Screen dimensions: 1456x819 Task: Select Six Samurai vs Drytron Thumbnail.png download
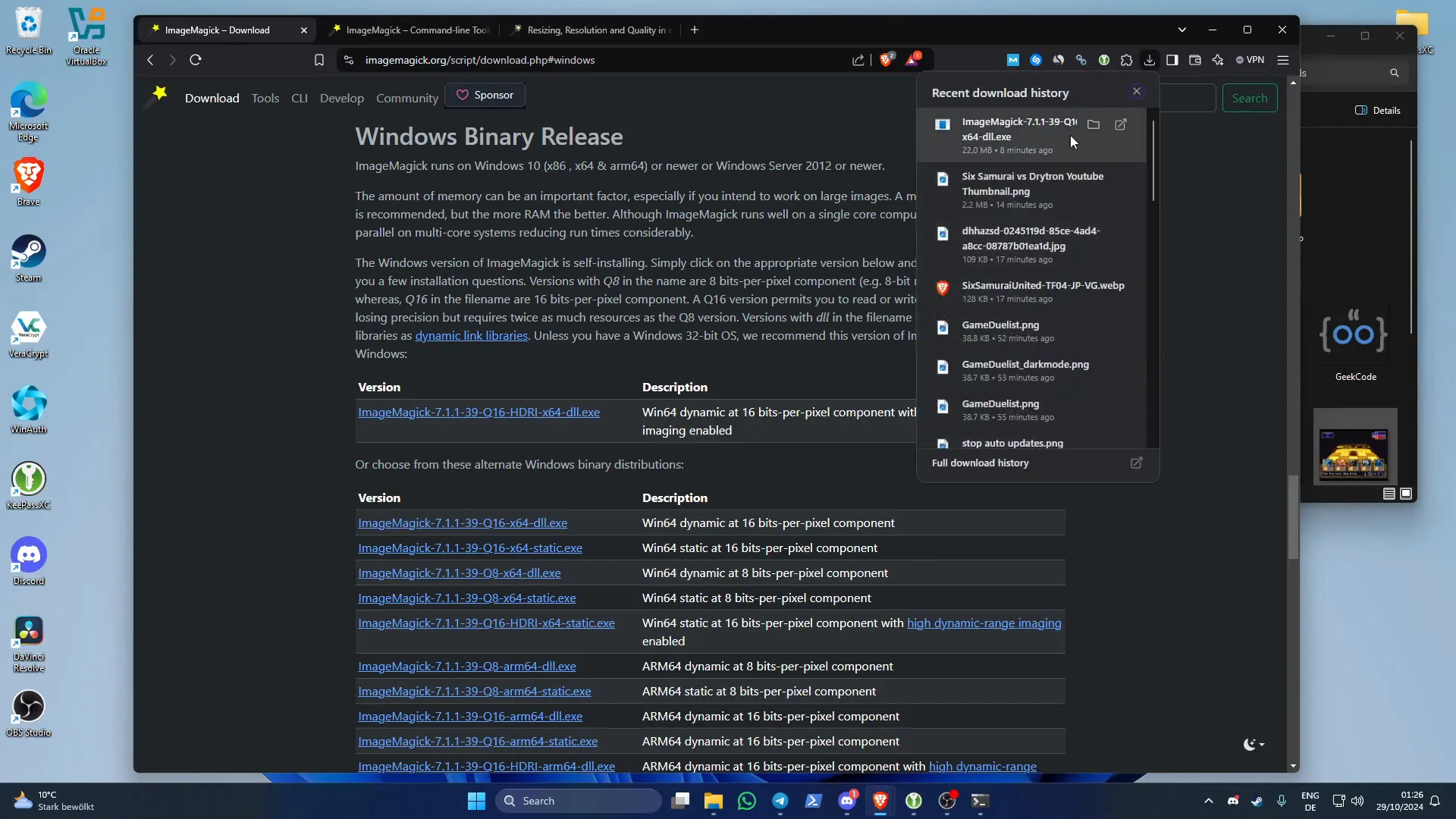pyautogui.click(x=1031, y=190)
